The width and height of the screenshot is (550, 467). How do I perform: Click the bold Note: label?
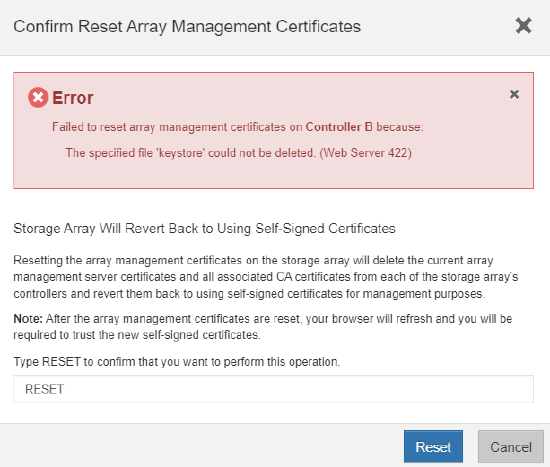point(28,319)
